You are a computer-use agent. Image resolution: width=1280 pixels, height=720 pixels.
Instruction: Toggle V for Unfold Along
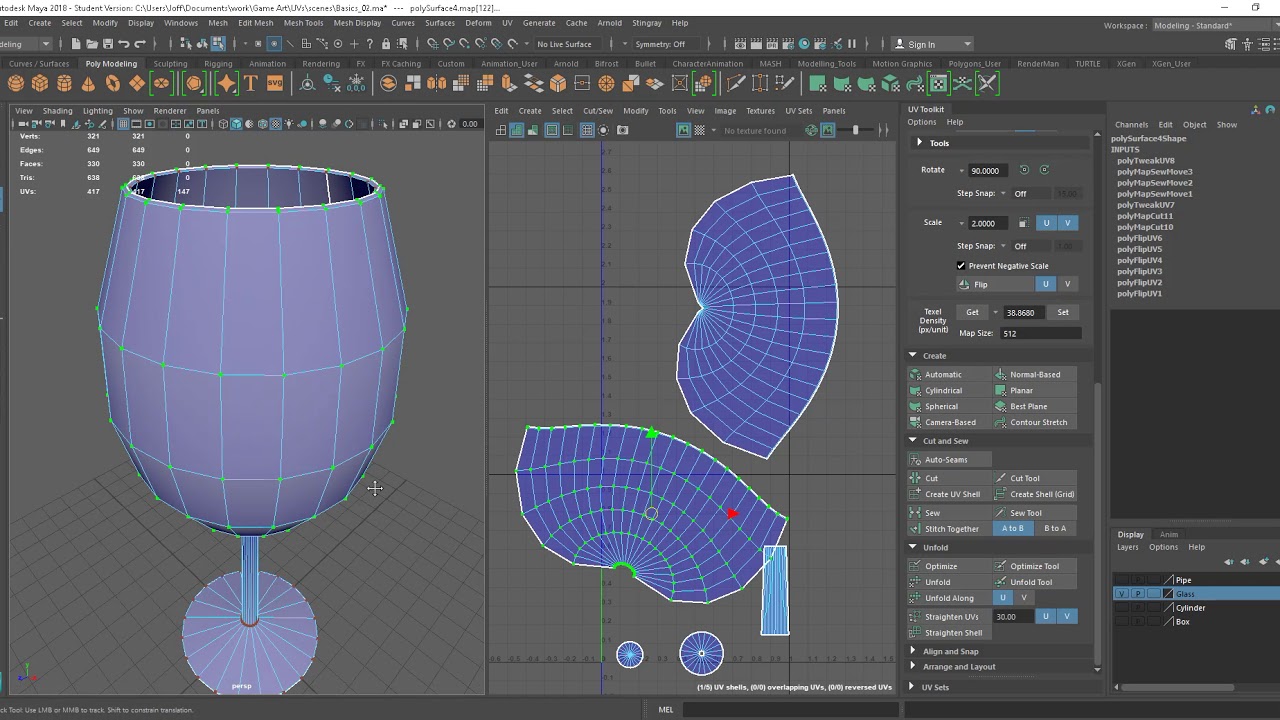point(1023,598)
